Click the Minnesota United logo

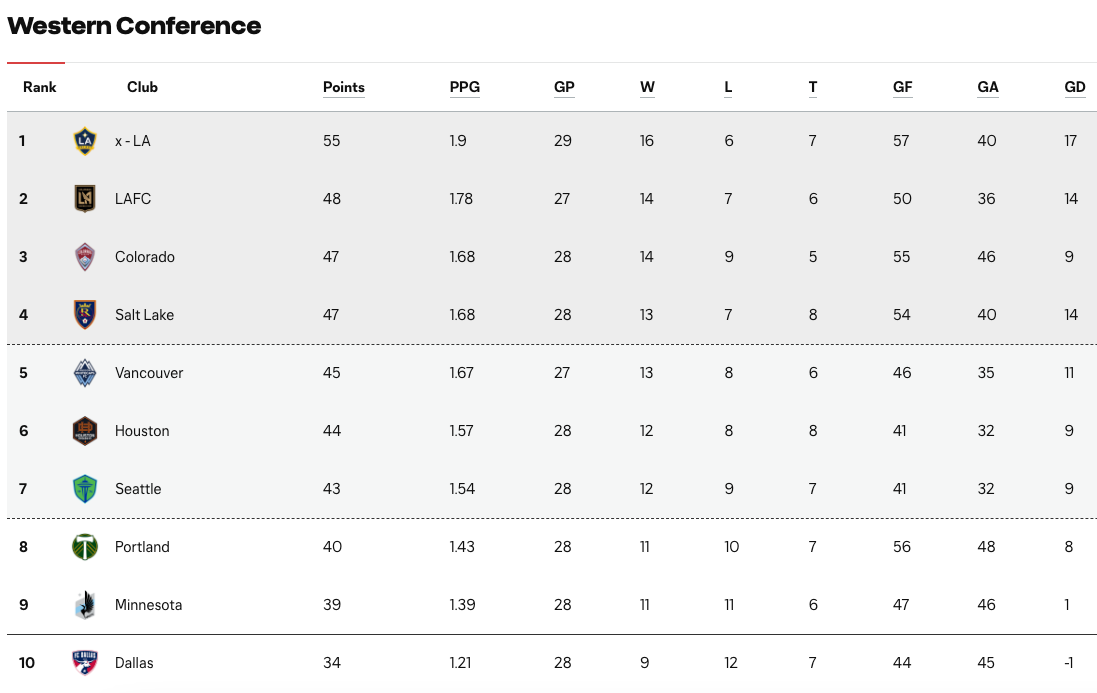click(85, 605)
